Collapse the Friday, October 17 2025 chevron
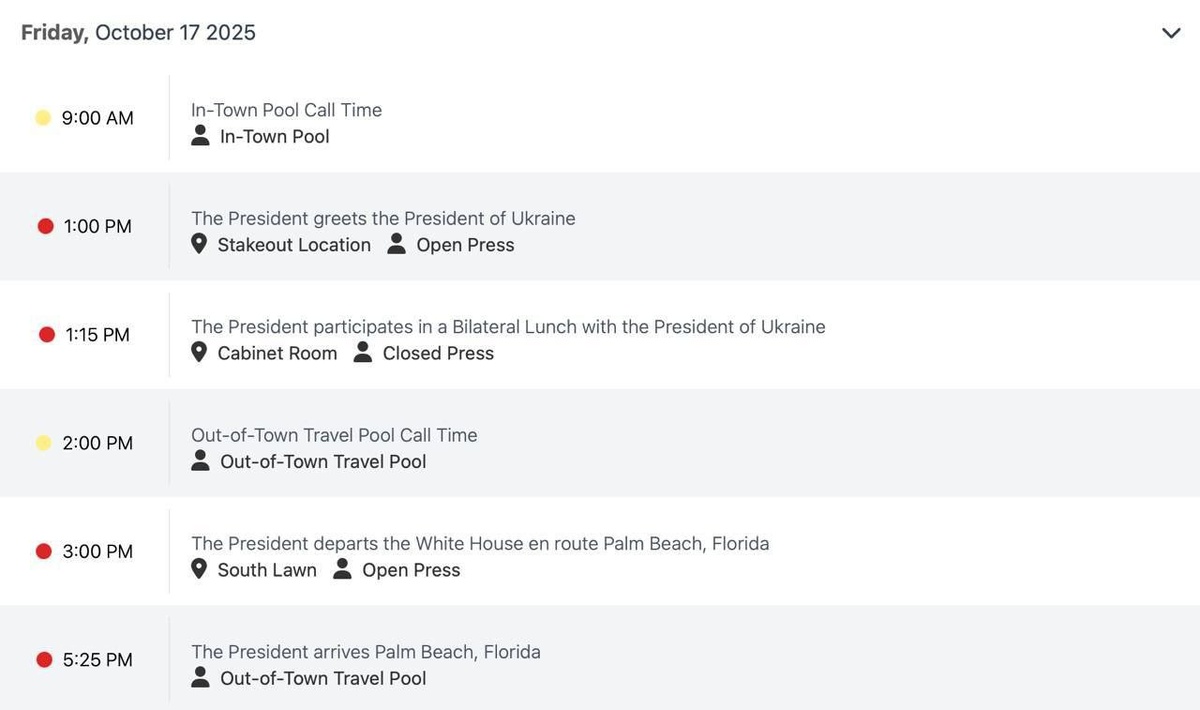 [1171, 33]
